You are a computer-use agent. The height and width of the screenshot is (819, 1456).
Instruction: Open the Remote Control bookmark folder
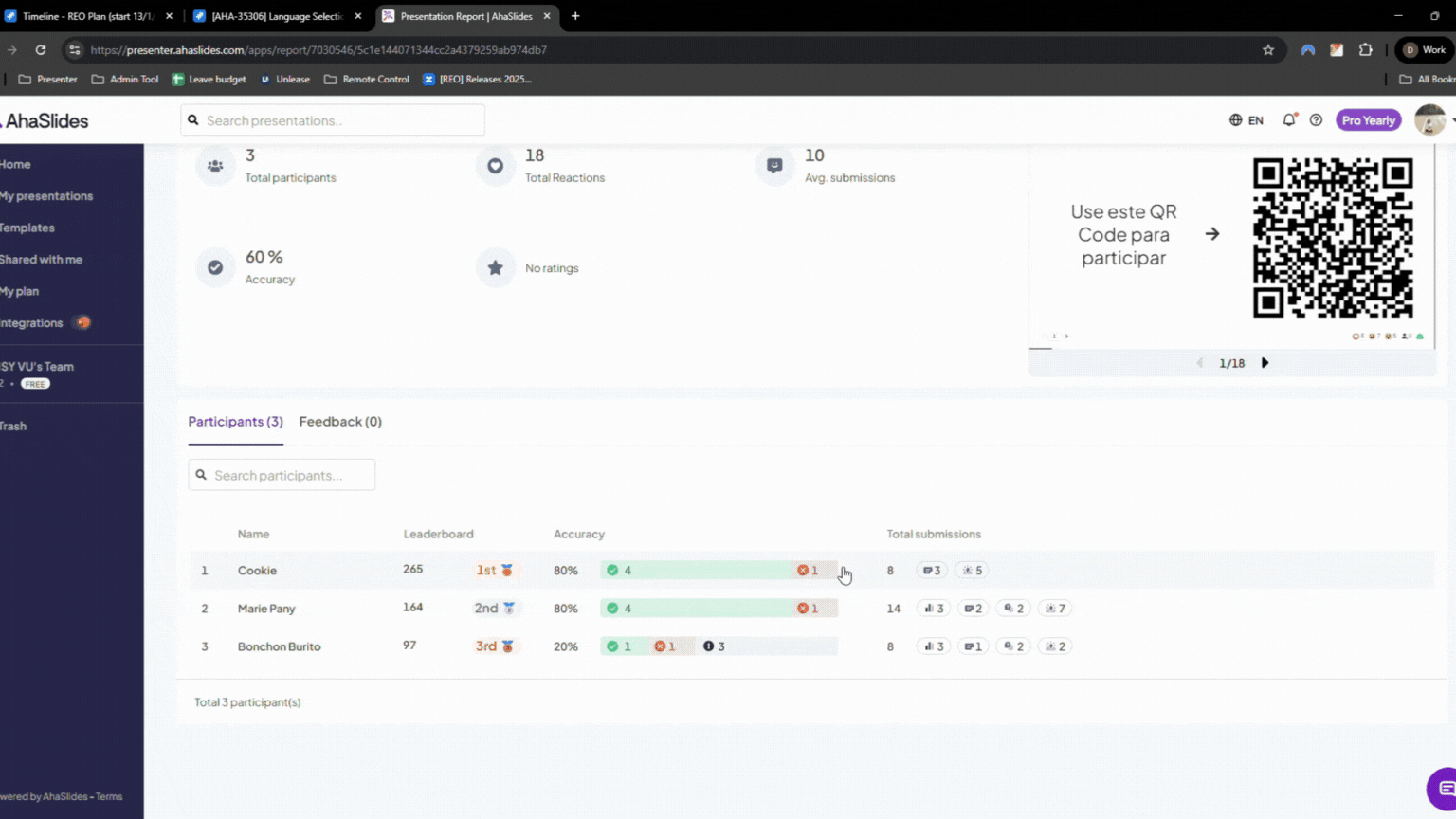(x=367, y=80)
